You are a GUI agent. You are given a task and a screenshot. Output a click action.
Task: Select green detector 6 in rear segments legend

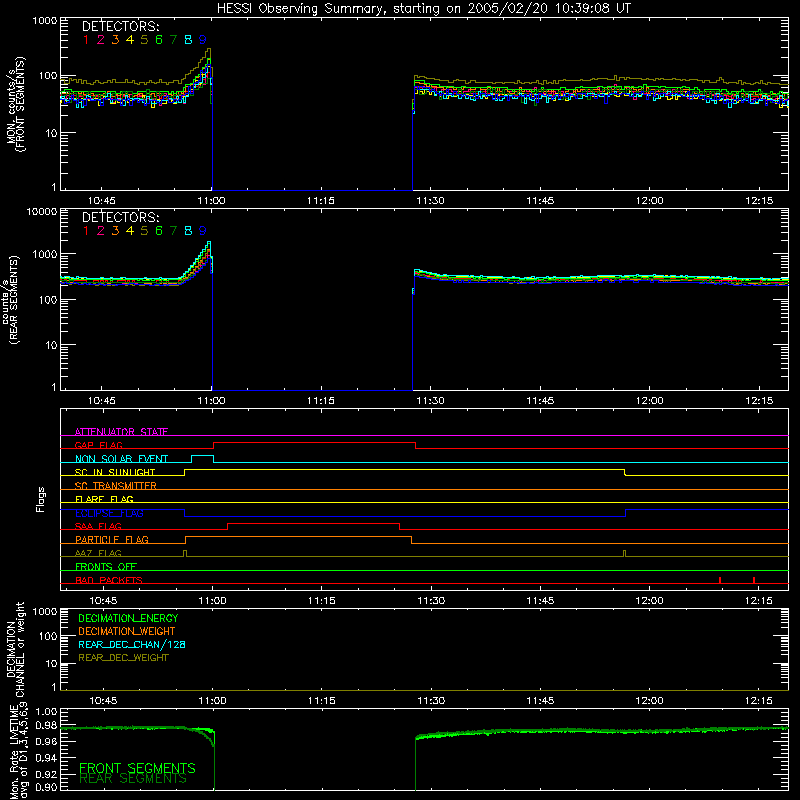pos(159,231)
